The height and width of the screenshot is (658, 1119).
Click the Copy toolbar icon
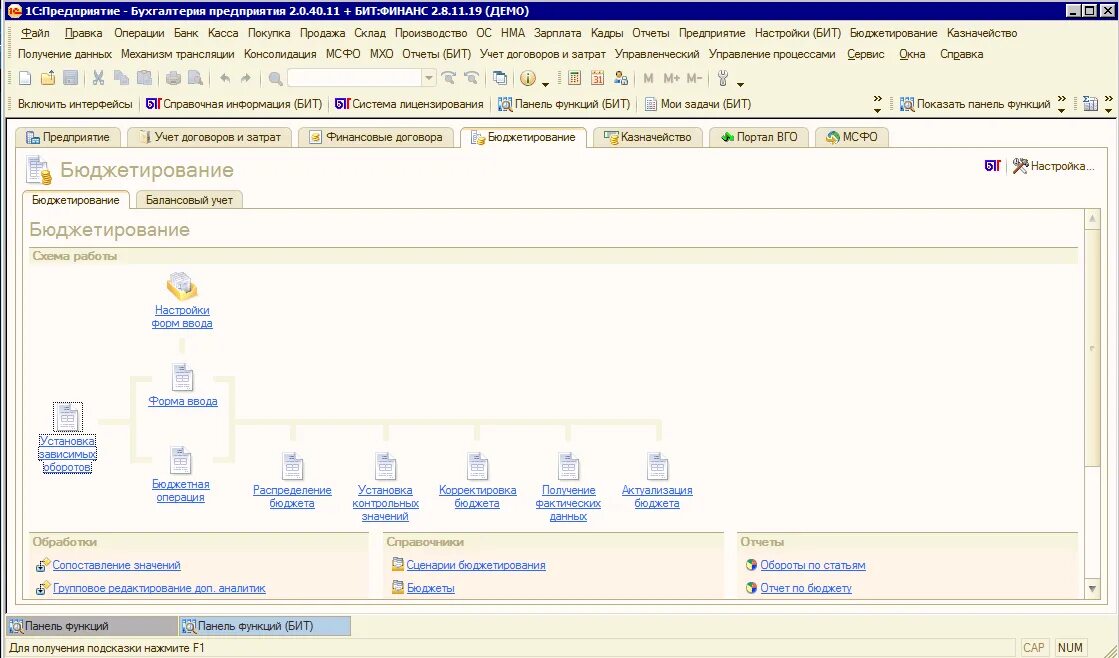point(121,79)
